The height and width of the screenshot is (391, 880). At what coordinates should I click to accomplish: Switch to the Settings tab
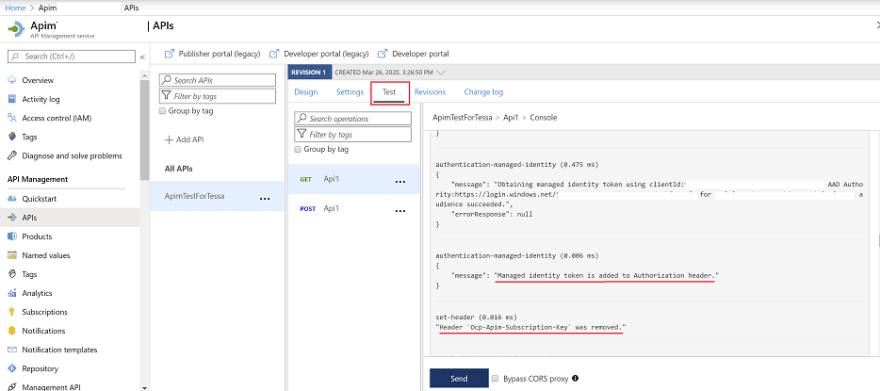click(350, 92)
